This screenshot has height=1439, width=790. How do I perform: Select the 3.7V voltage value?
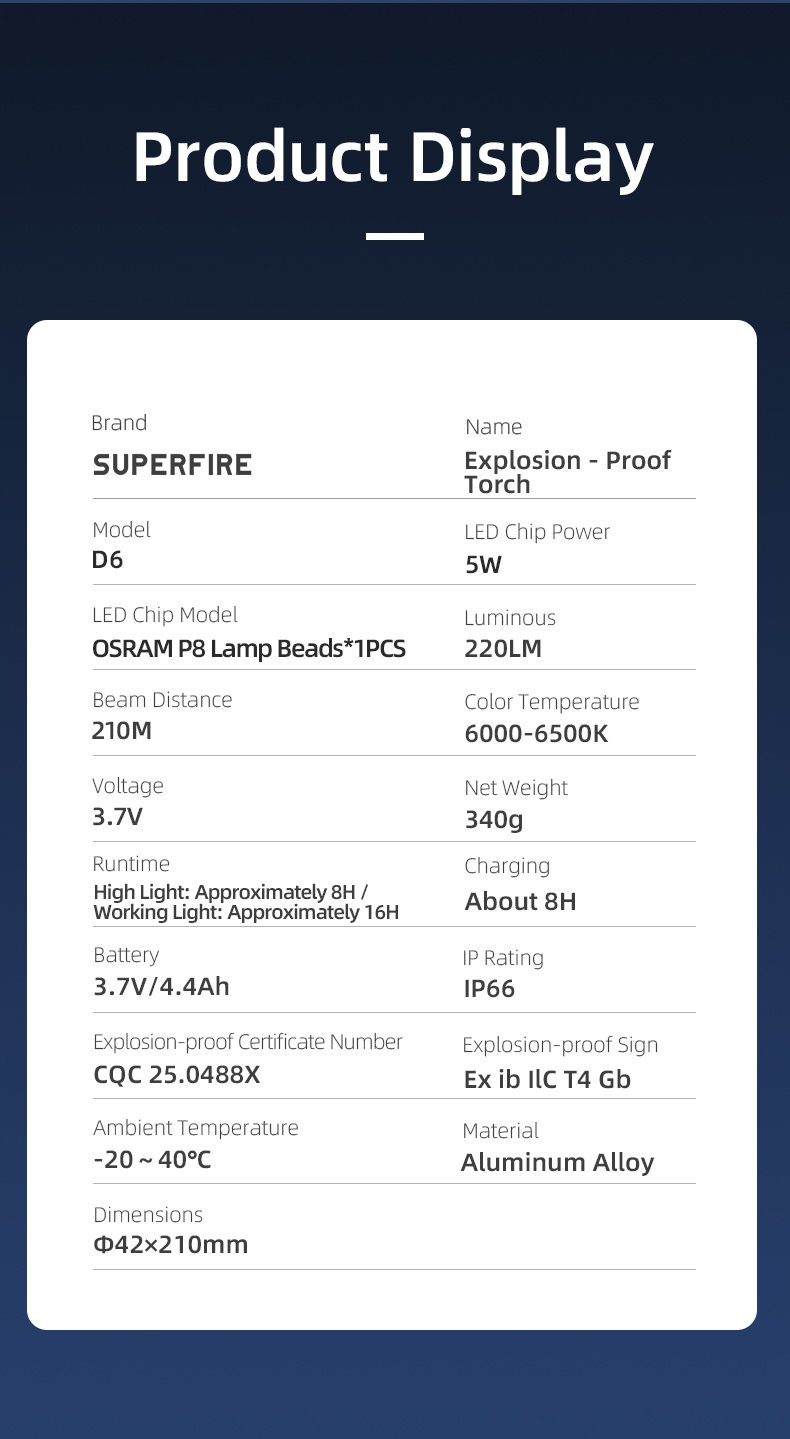point(118,817)
